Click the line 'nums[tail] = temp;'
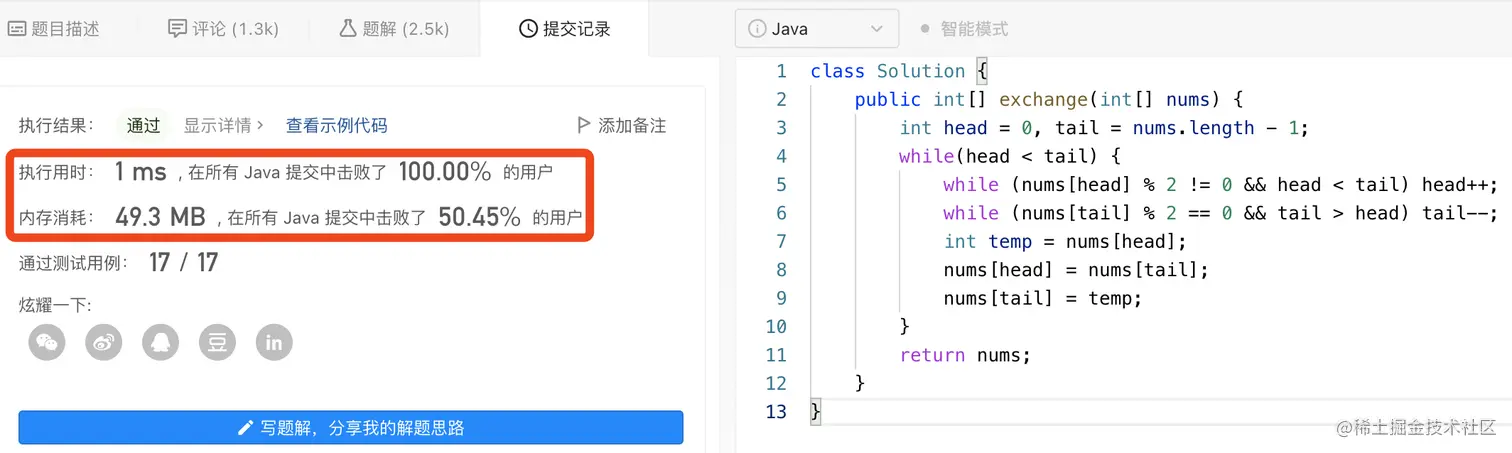1512x453 pixels. coord(1043,298)
